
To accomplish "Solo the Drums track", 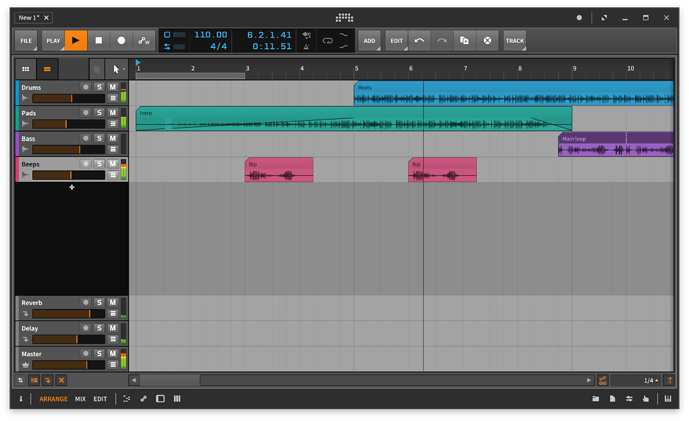I will pos(99,87).
